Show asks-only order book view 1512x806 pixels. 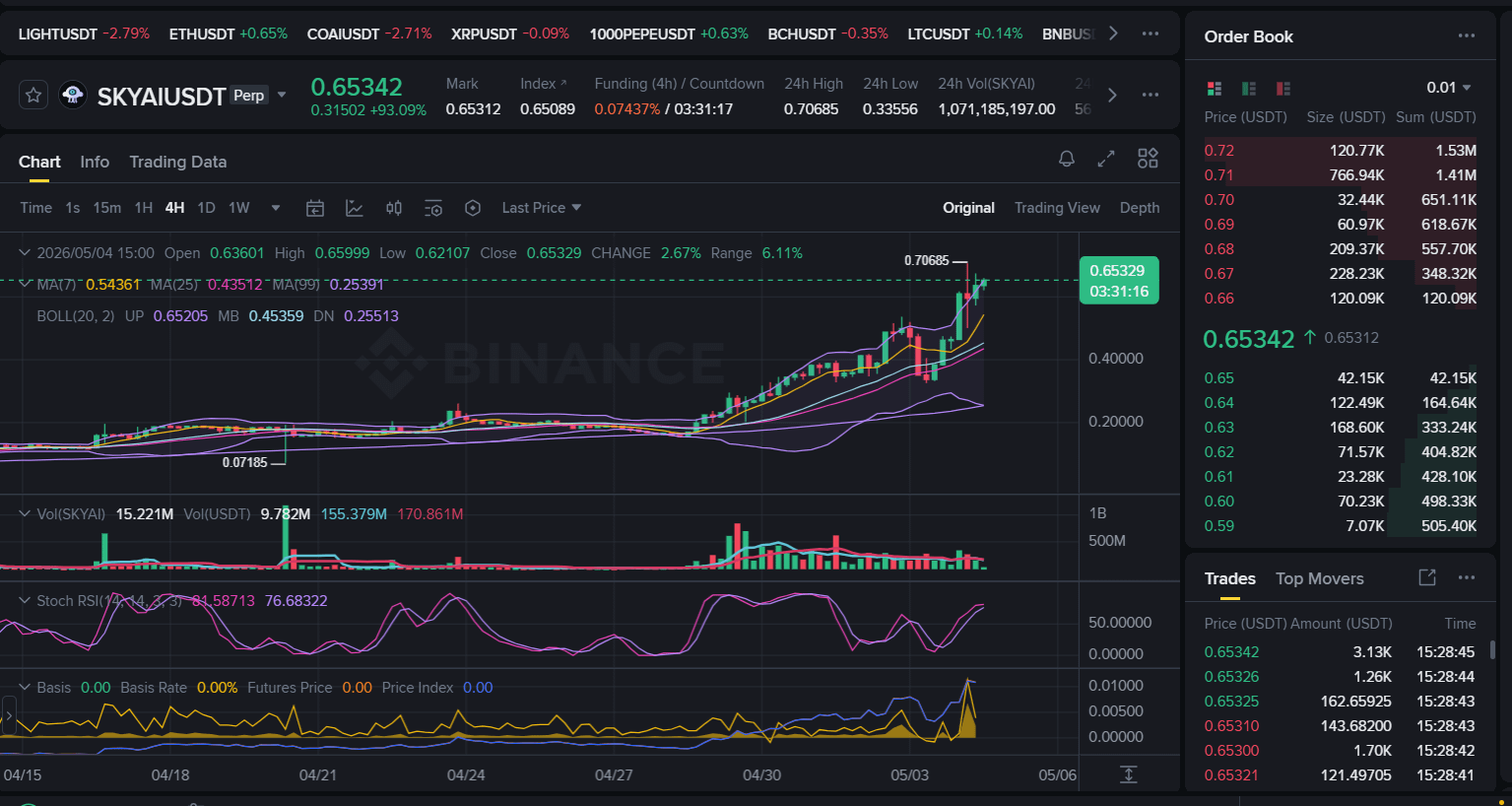click(1283, 89)
